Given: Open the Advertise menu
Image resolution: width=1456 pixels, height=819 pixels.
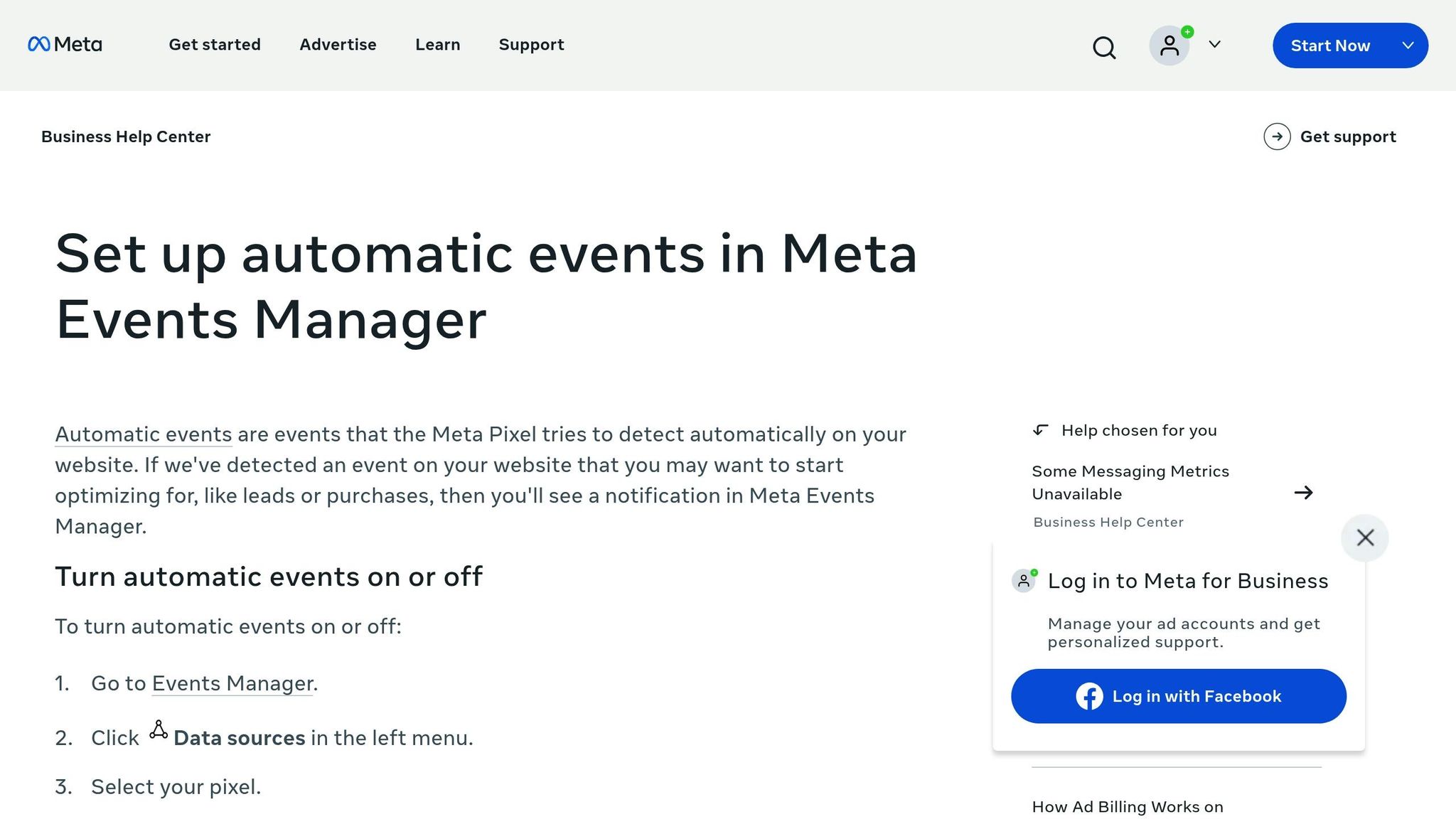Looking at the screenshot, I should click(338, 45).
